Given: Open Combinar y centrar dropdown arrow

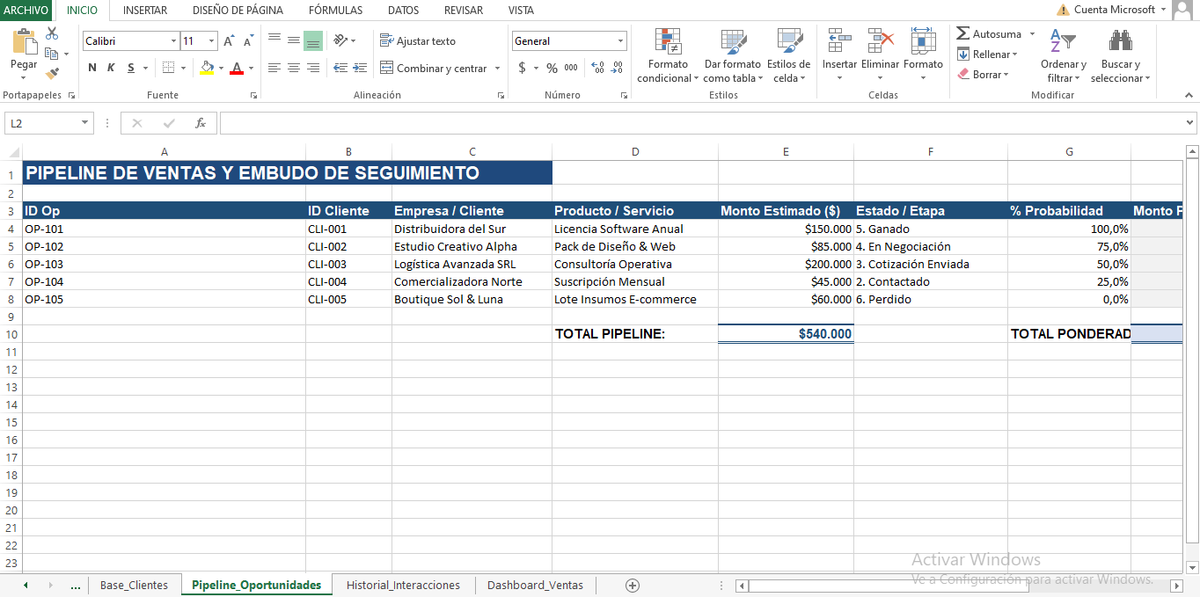Looking at the screenshot, I should pyautogui.click(x=497, y=68).
